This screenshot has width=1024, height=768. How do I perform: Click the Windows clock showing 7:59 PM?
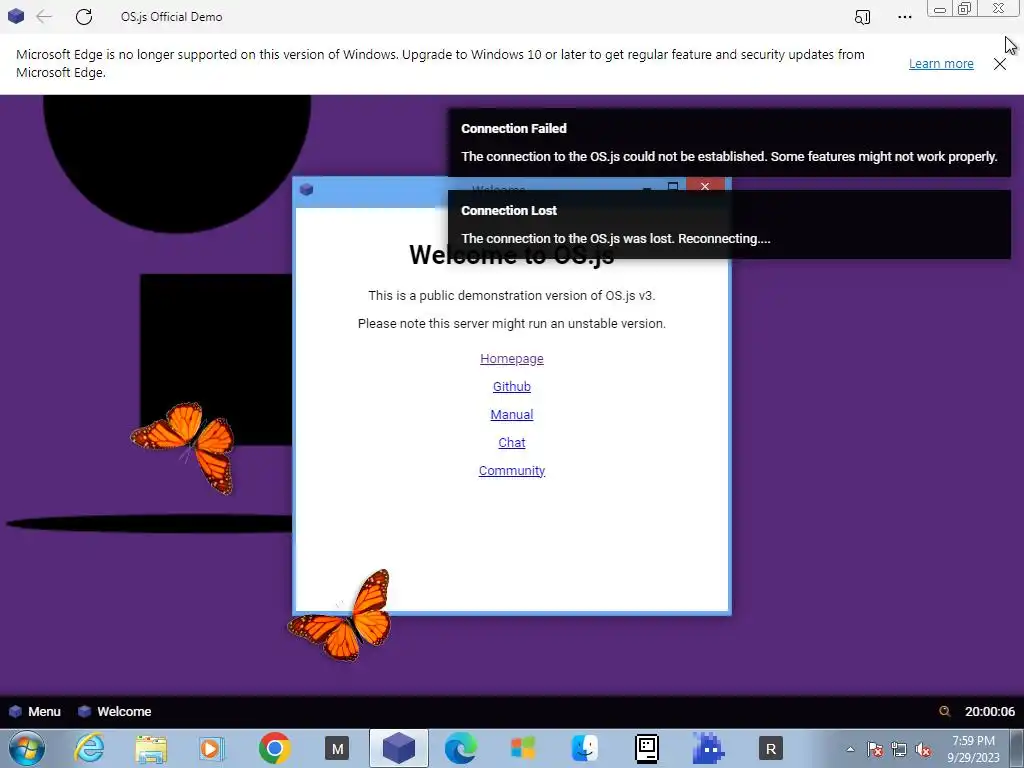973,749
